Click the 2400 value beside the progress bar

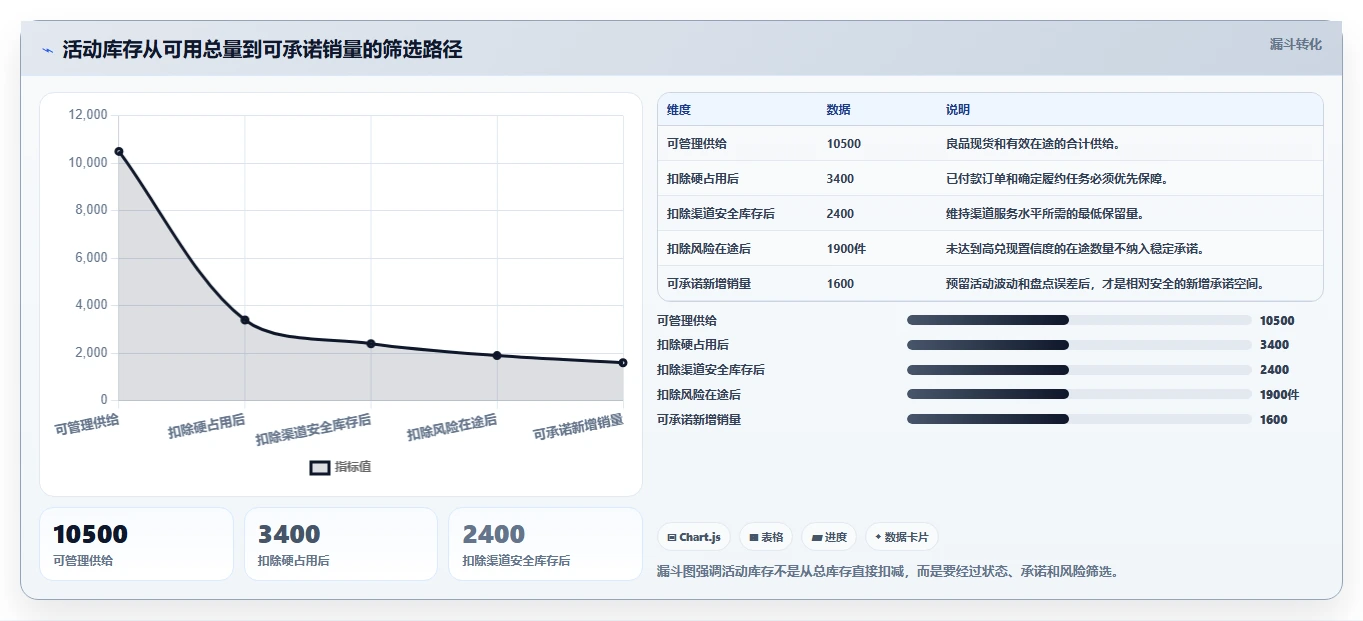tap(1274, 370)
